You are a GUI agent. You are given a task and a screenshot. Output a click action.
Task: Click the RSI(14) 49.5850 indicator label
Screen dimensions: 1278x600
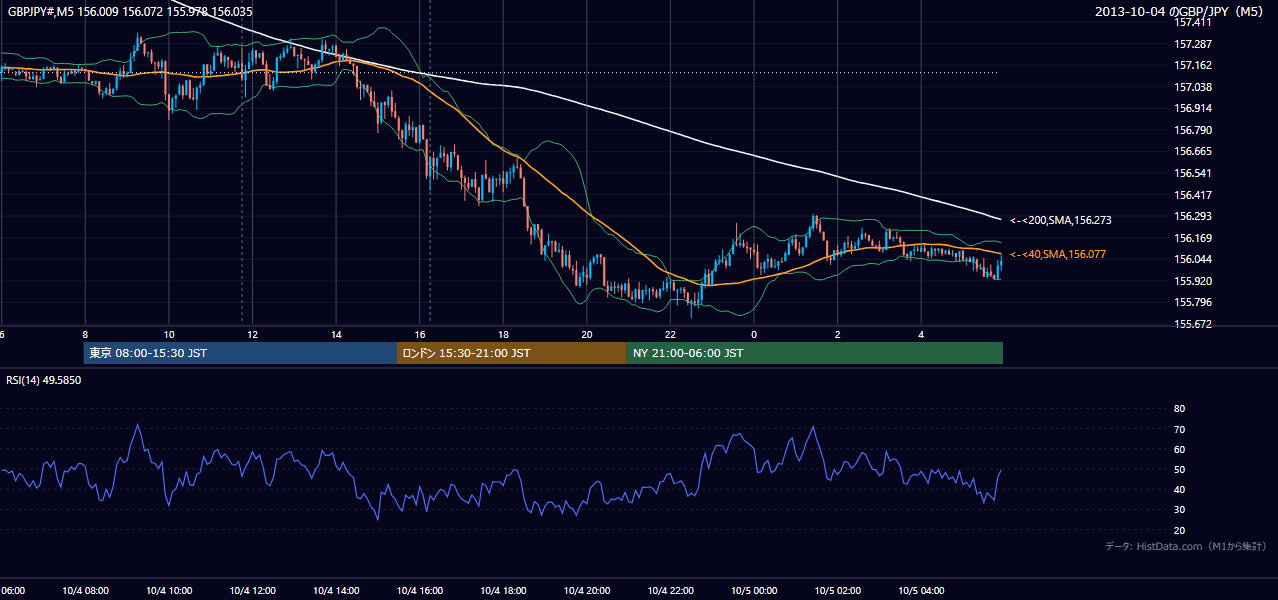coord(44,380)
